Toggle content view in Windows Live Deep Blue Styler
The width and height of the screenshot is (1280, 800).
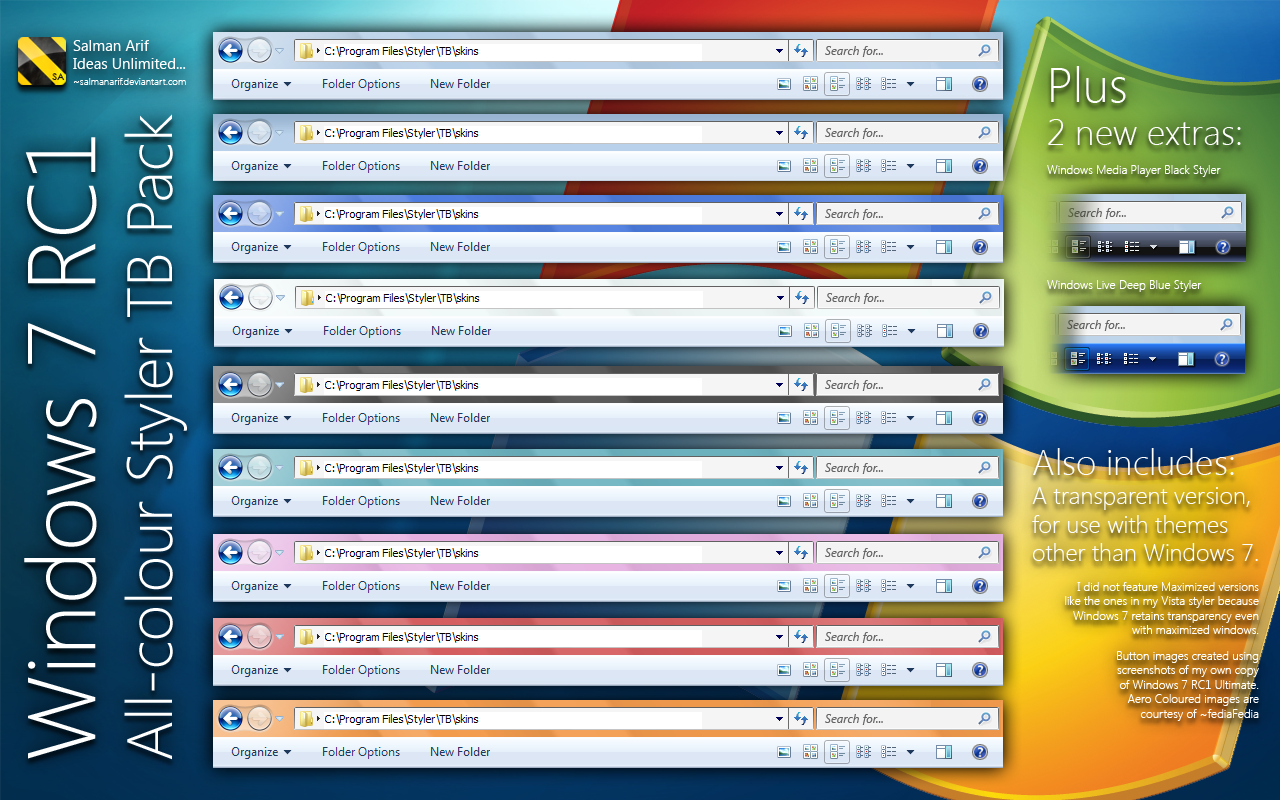1078,358
